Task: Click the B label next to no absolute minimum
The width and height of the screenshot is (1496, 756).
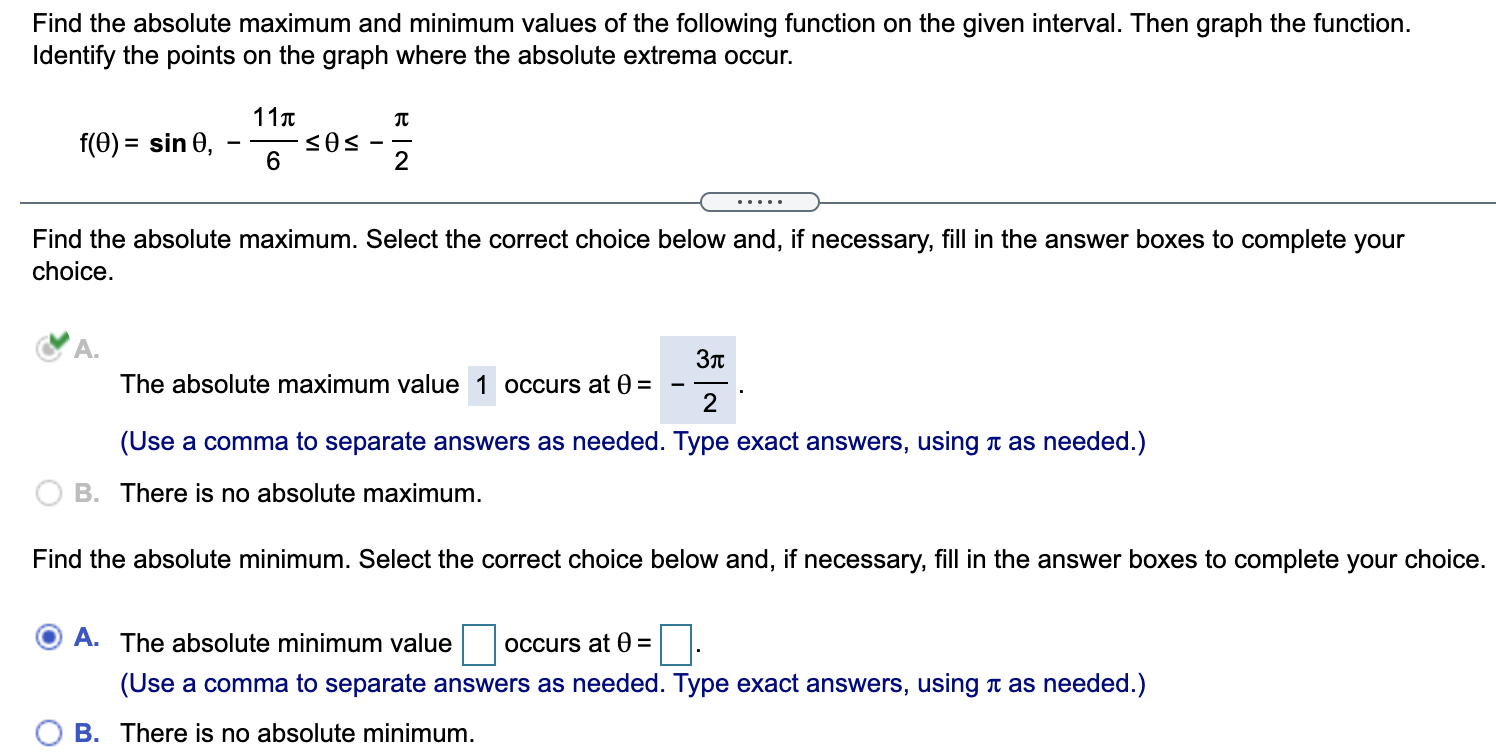Action: tap(84, 733)
